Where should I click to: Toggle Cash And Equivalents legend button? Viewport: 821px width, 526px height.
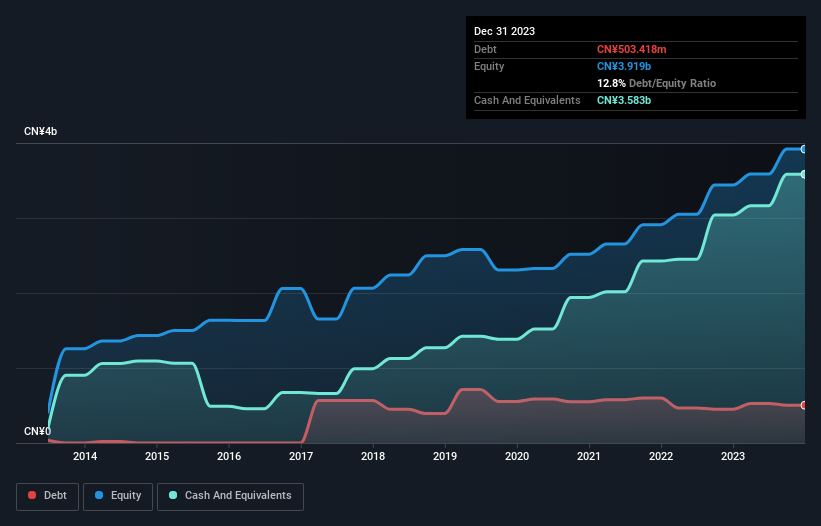(x=230, y=496)
